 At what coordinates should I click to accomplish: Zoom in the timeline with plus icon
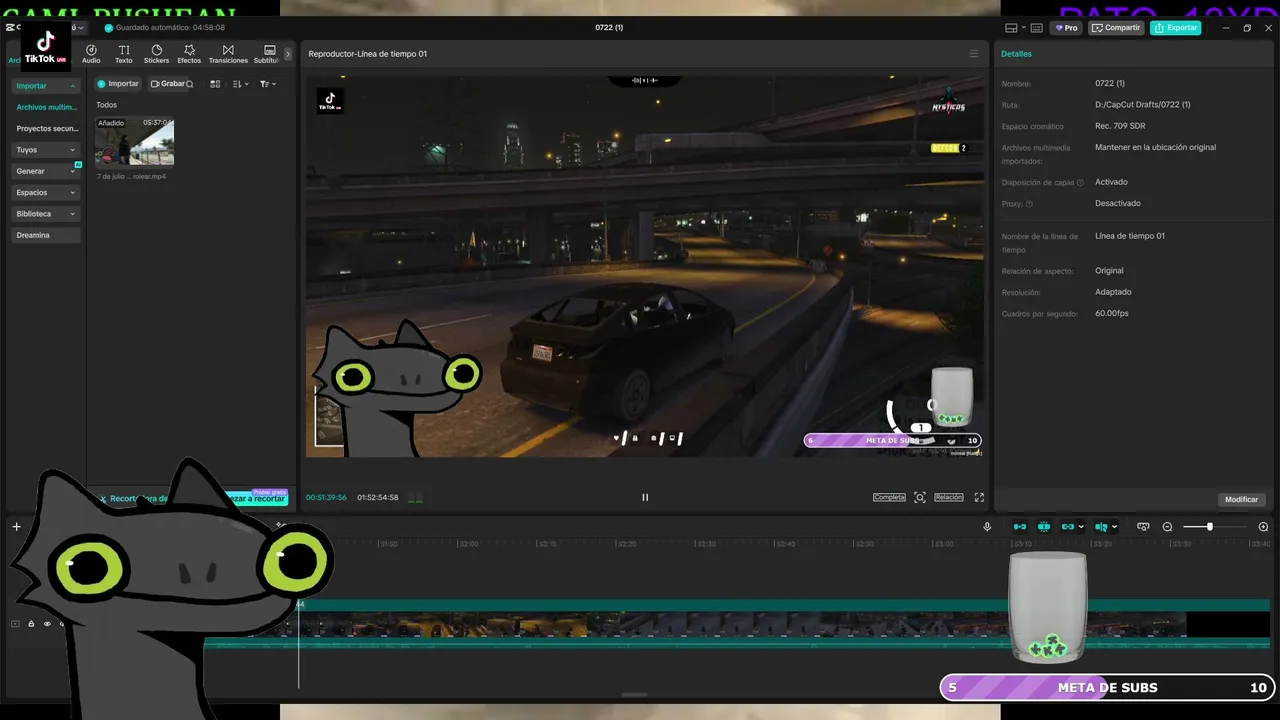point(1263,527)
